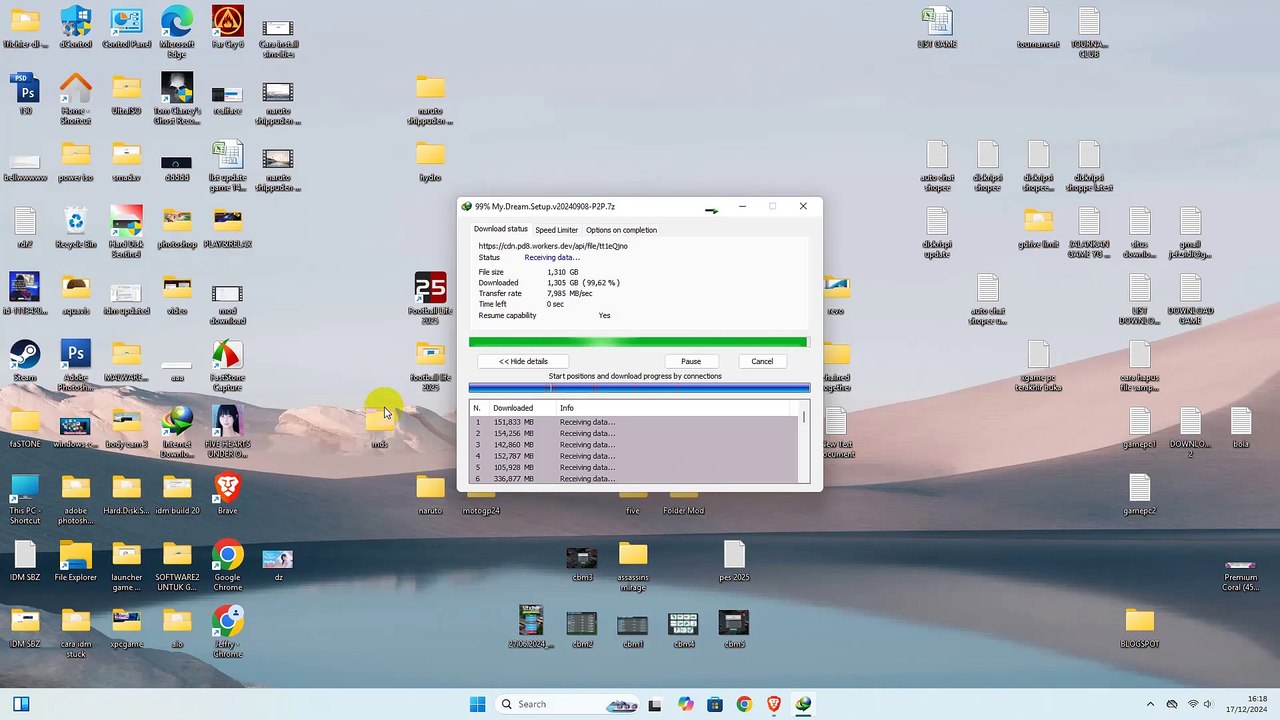
Task: Click the taskbar Search box
Action: coord(567,704)
